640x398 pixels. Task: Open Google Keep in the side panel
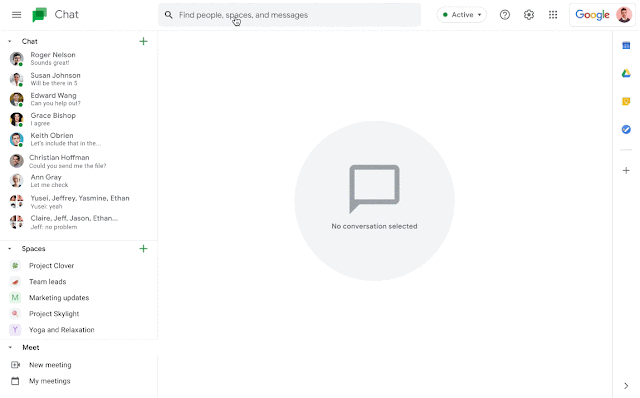point(626,101)
